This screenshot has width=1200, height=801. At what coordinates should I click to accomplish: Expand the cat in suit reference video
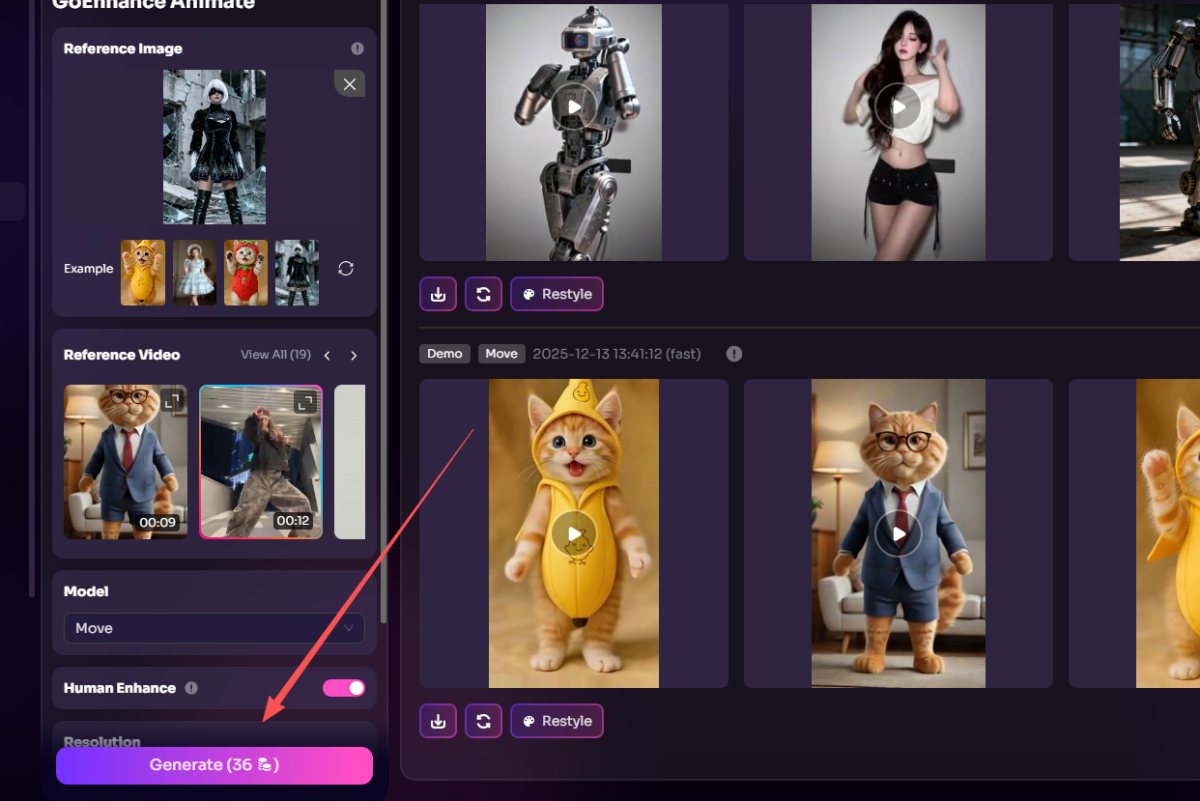click(x=173, y=401)
